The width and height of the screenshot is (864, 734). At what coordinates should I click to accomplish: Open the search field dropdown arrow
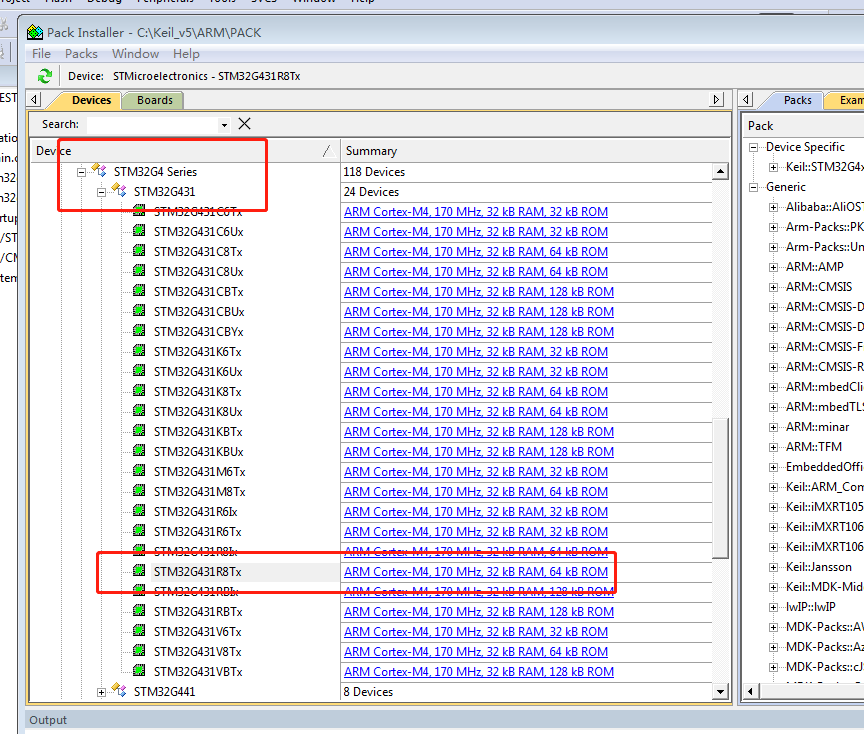[224, 125]
